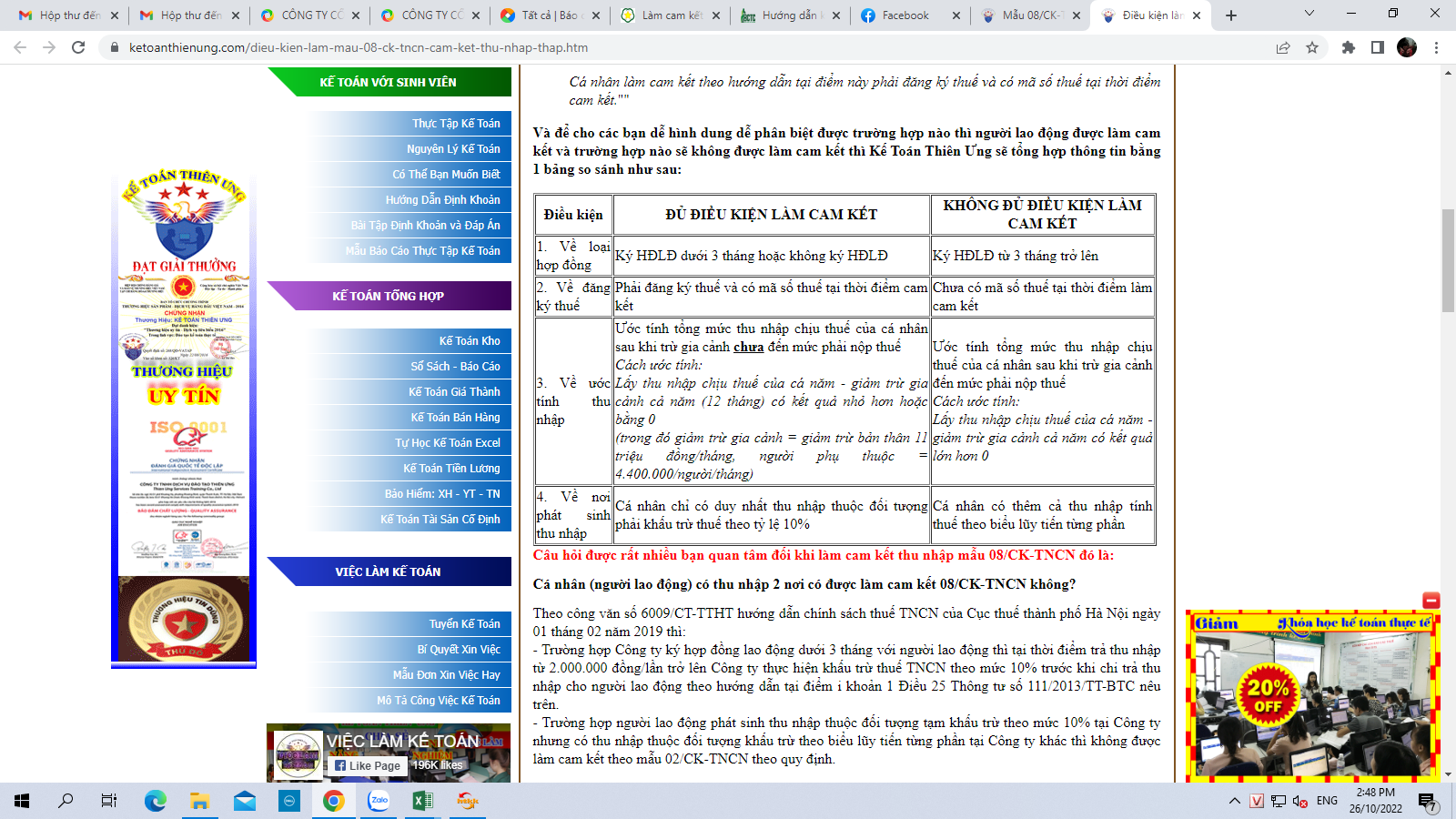Open the Chrome extensions puzzle icon
This screenshot has width=1456, height=819.
click(x=1349, y=47)
